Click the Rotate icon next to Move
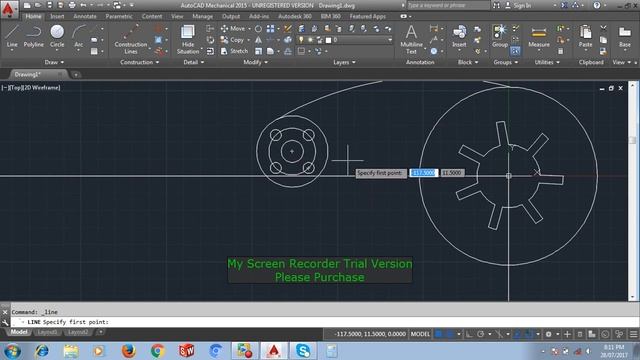This screenshot has width=640, height=360. click(258, 29)
